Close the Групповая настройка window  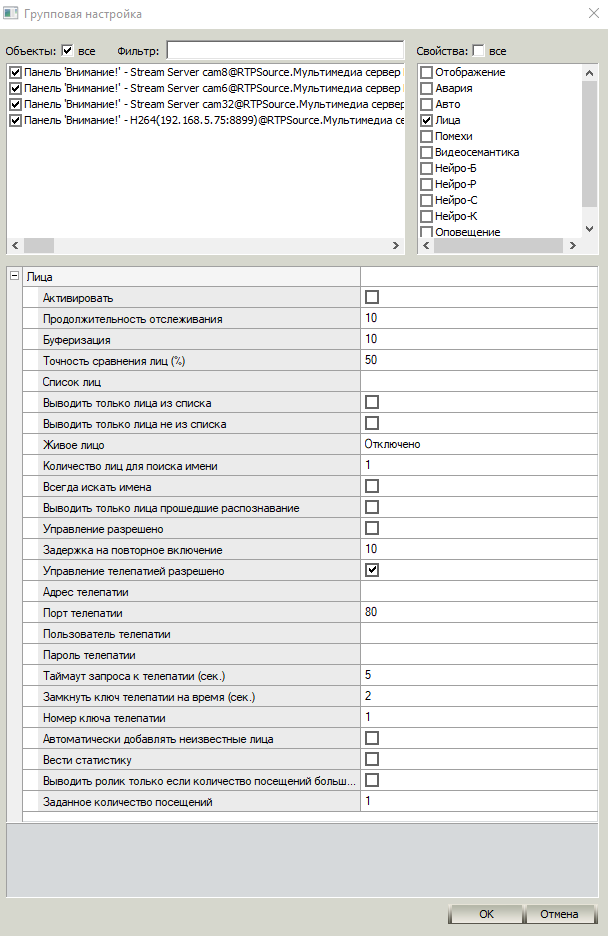pyautogui.click(x=594, y=13)
